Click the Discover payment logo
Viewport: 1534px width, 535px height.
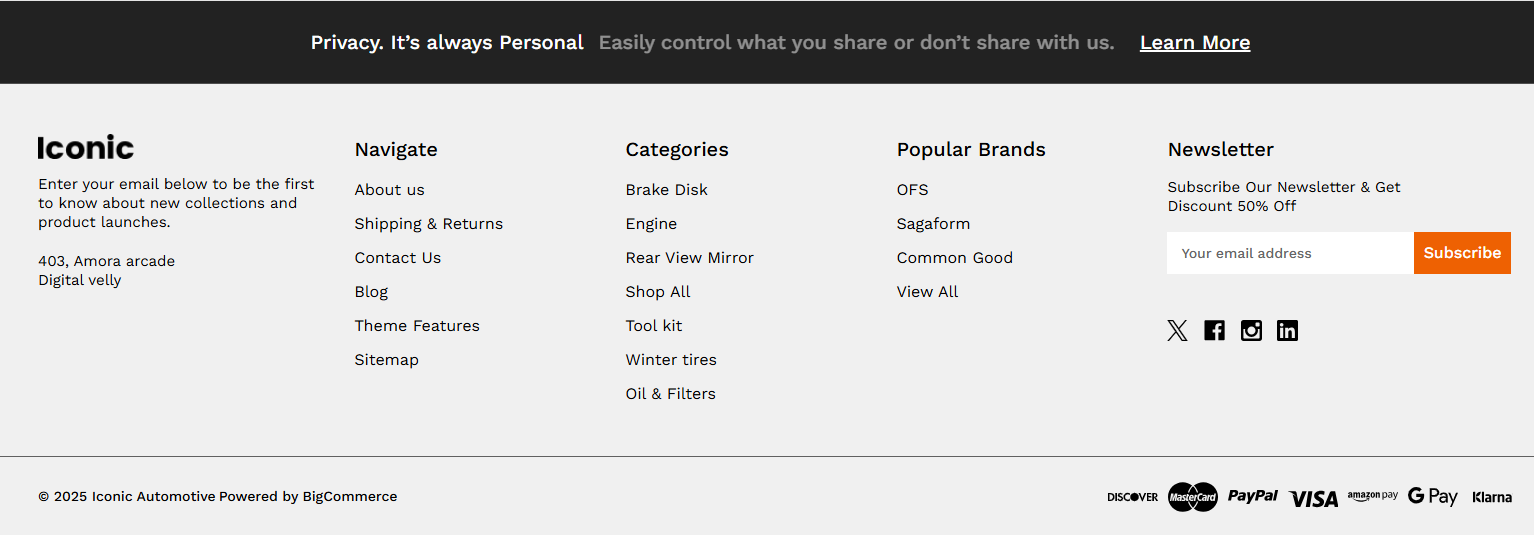pos(1132,497)
